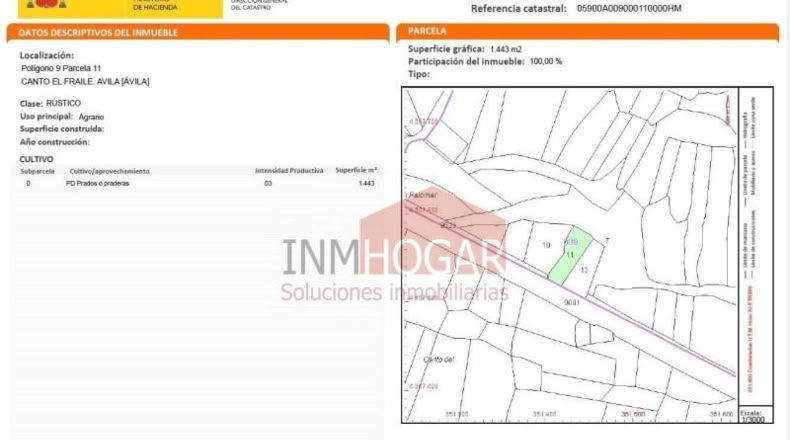790x440 pixels.
Task: Click the intensity value '03'
Action: 268,183
